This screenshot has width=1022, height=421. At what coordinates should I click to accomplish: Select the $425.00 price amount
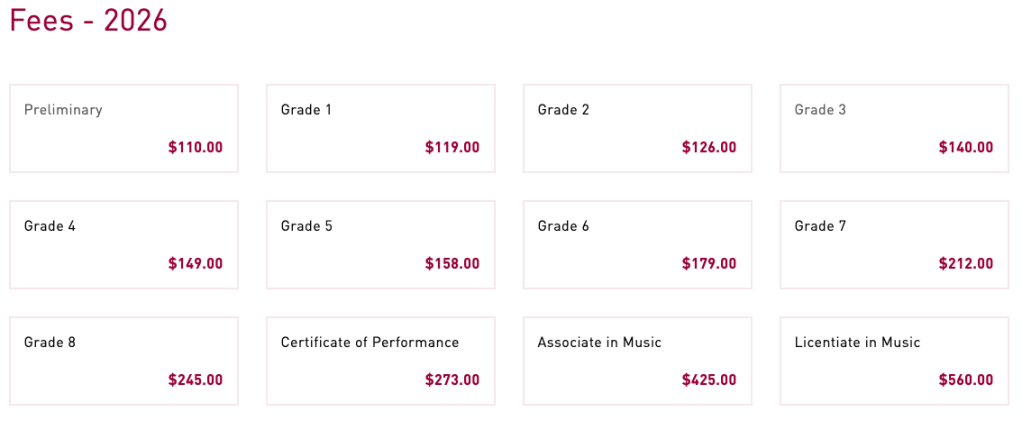click(x=709, y=380)
